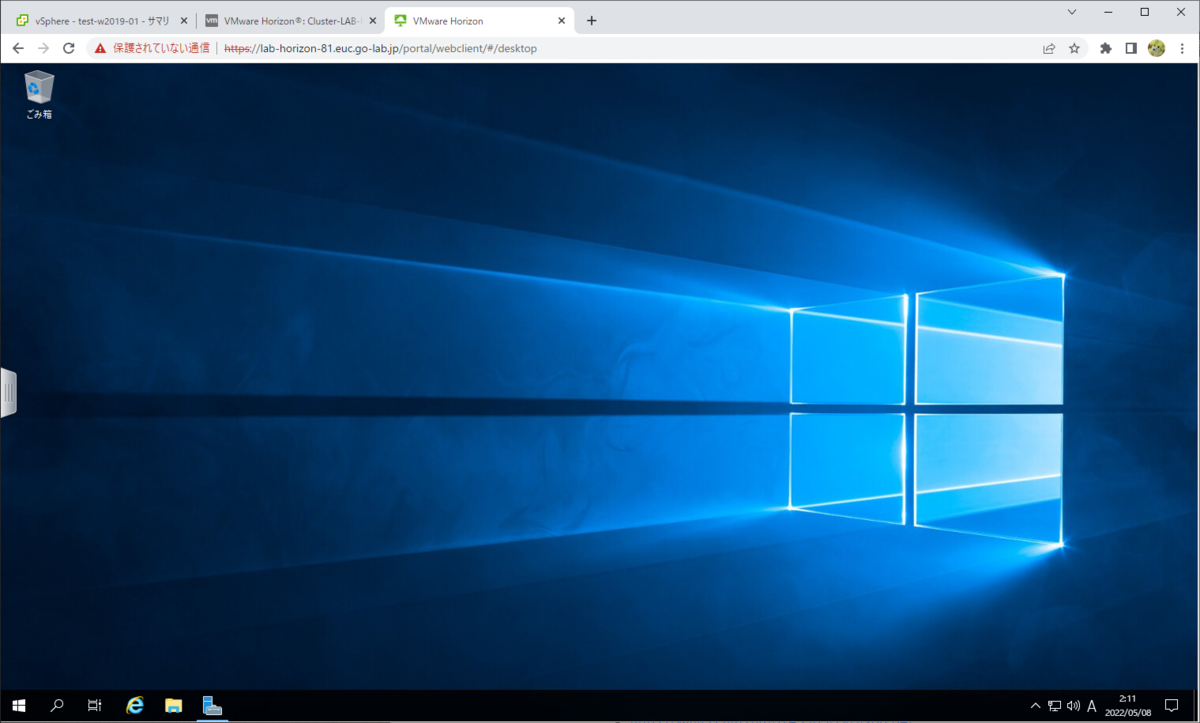1200x723 pixels.
Task: Reload the current page
Action: [69, 48]
